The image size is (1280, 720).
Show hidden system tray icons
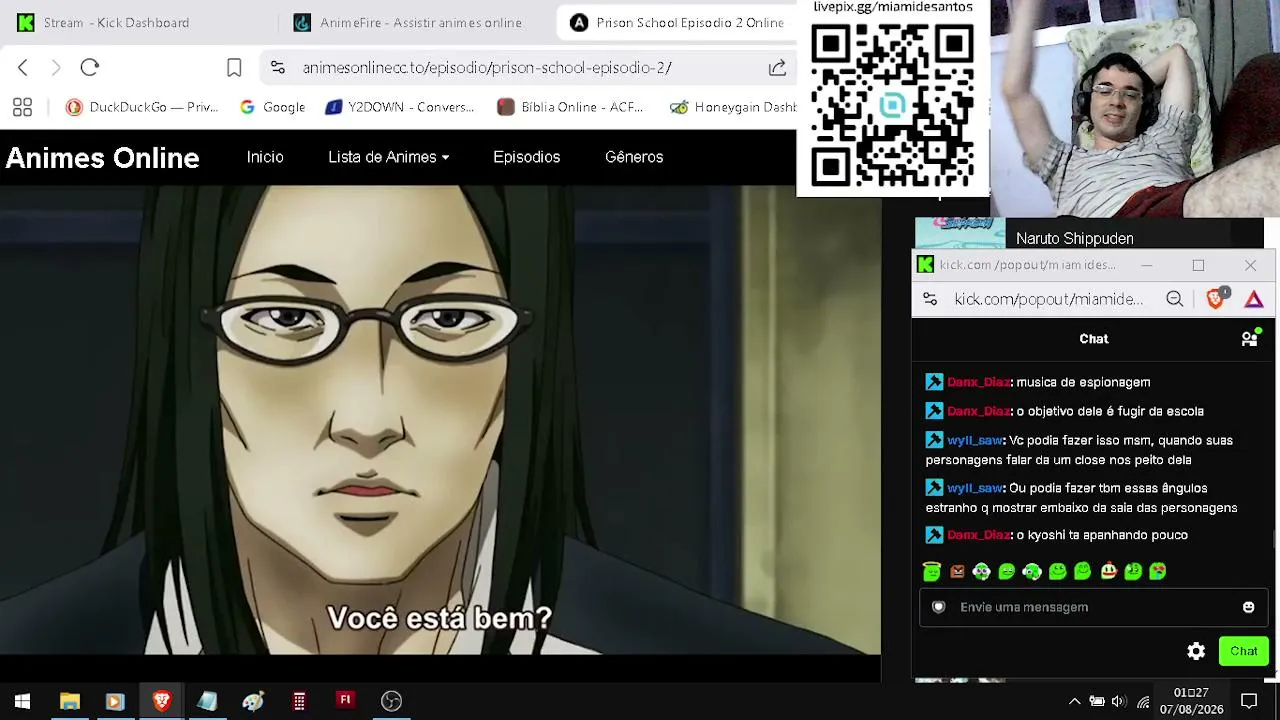pyautogui.click(x=1074, y=701)
